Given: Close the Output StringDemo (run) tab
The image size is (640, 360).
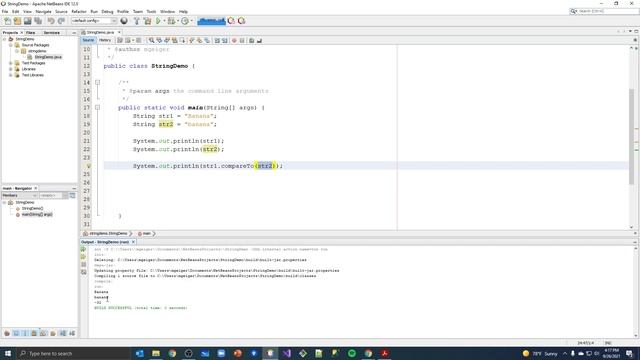Looking at the screenshot, I should [x=133, y=242].
